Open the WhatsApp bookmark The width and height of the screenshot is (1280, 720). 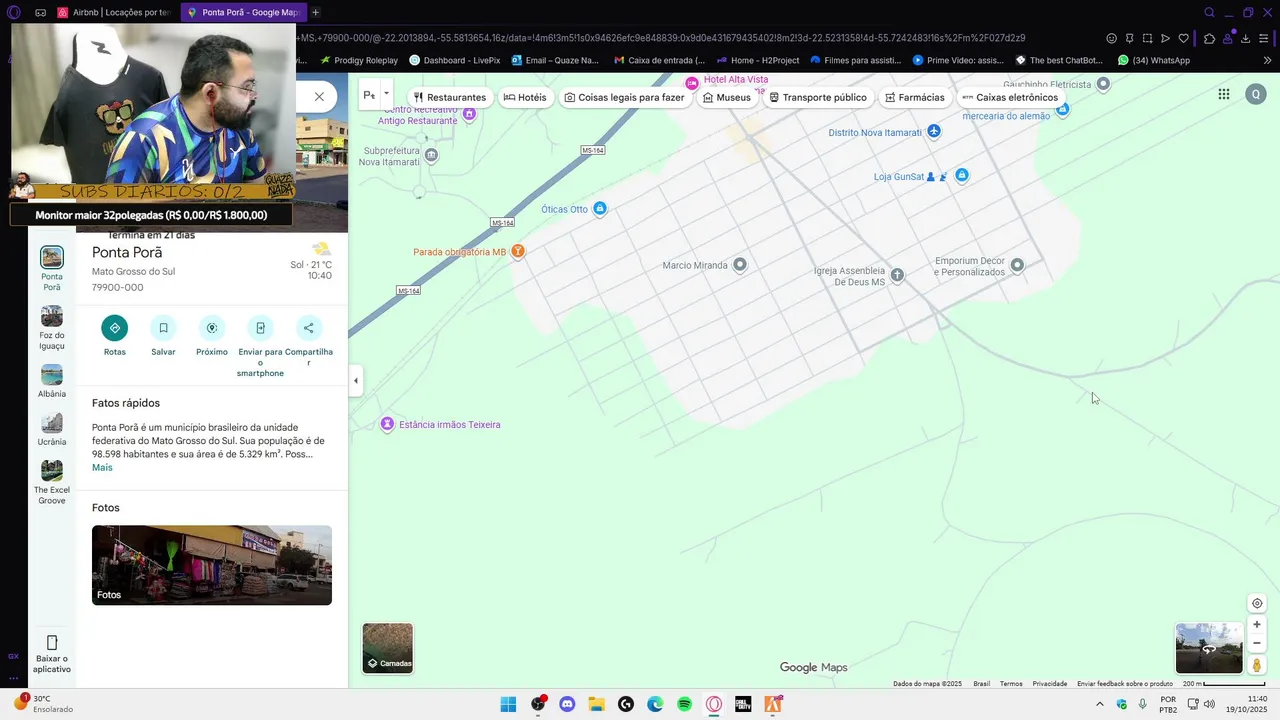tap(1154, 60)
